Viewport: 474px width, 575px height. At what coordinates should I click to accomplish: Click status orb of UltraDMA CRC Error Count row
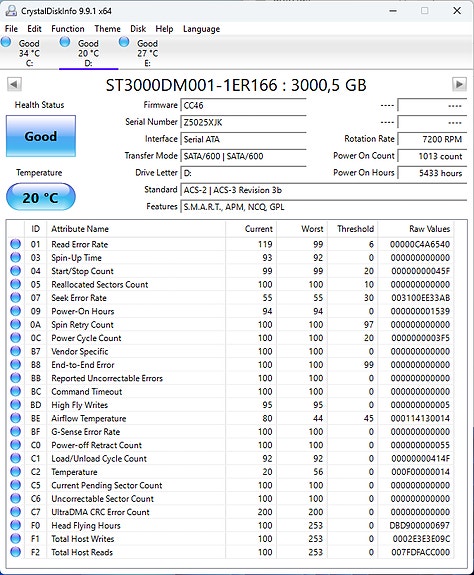[15, 512]
